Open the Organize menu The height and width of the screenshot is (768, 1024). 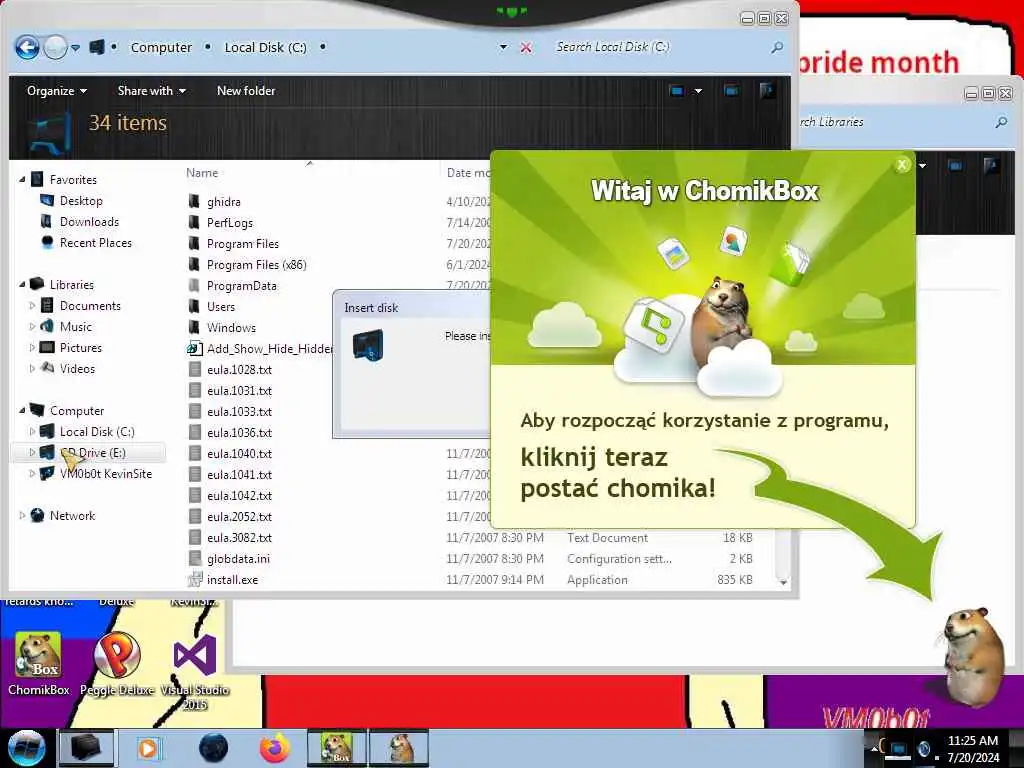pos(57,91)
